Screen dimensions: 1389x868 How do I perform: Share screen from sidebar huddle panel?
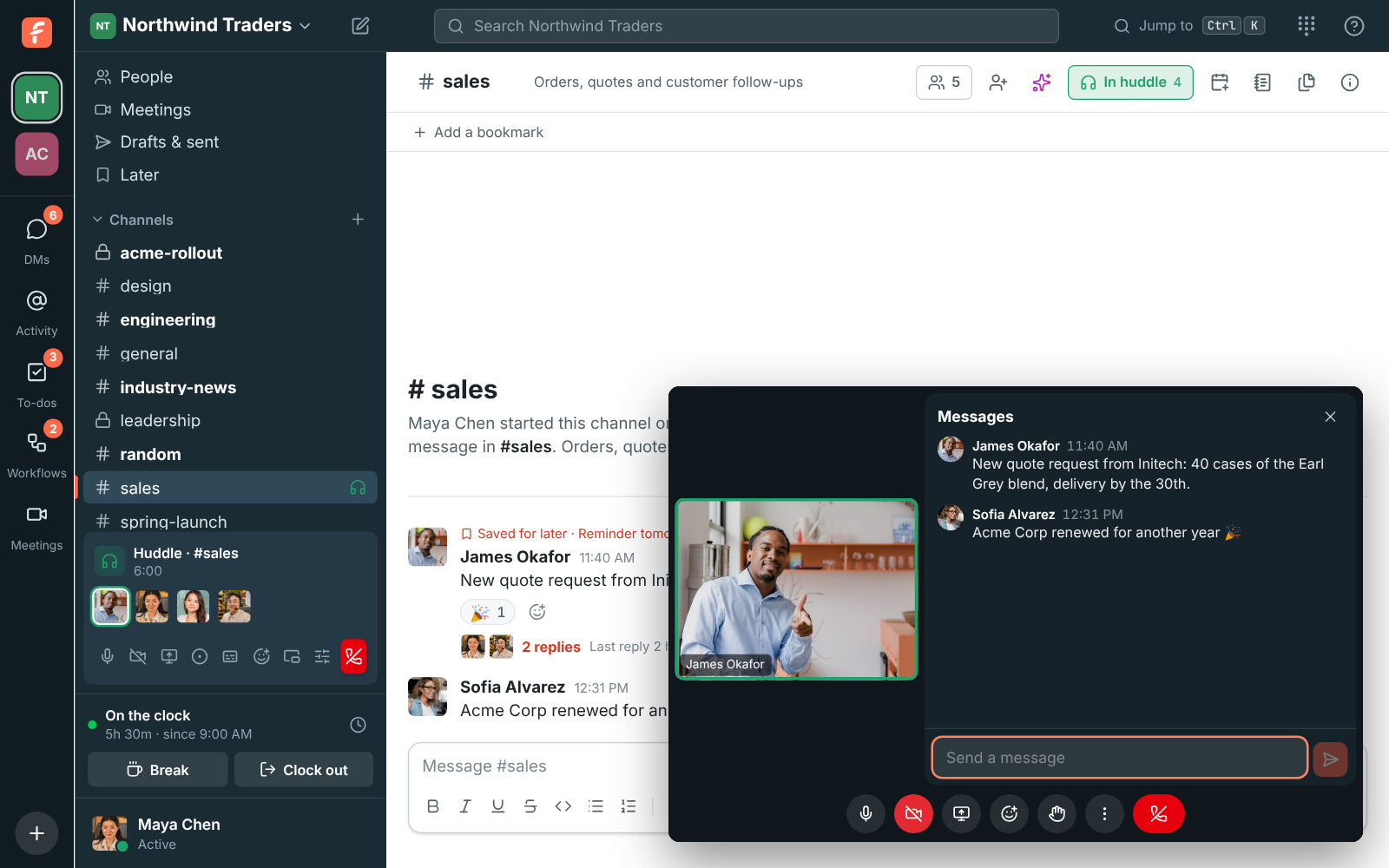coord(169,656)
